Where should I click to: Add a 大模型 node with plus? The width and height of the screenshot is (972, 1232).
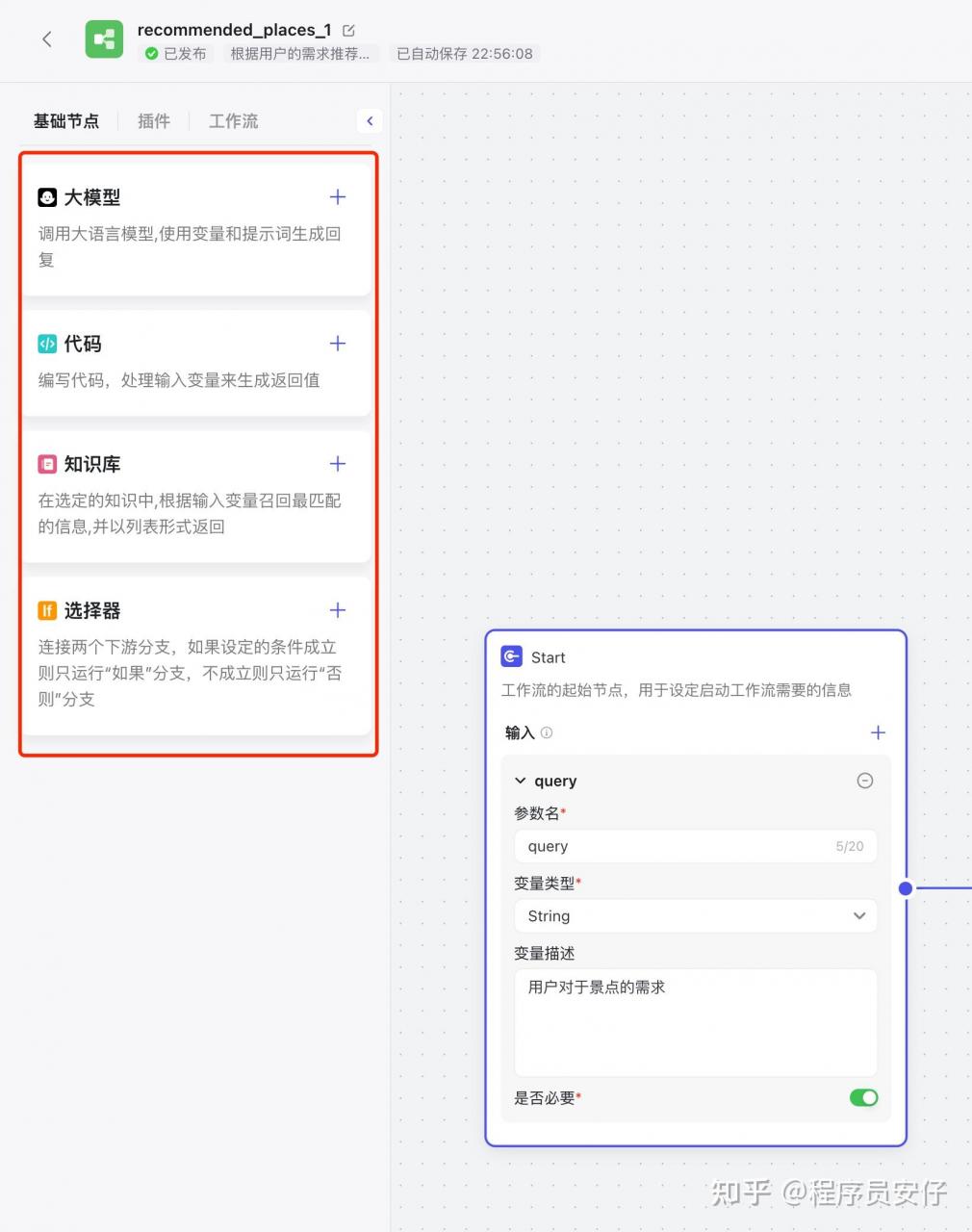[x=338, y=197]
